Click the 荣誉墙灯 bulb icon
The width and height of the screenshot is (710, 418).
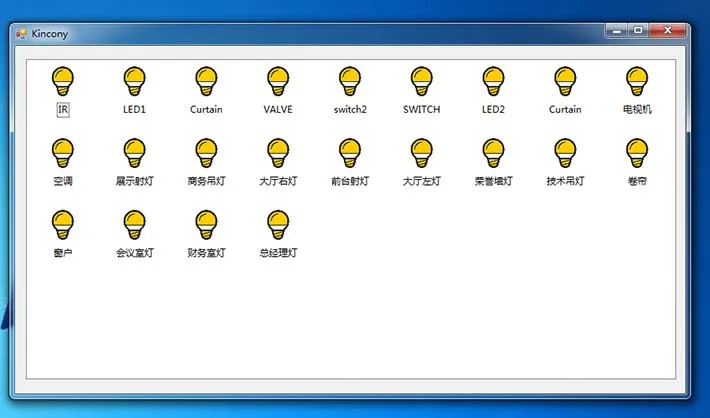[x=493, y=153]
